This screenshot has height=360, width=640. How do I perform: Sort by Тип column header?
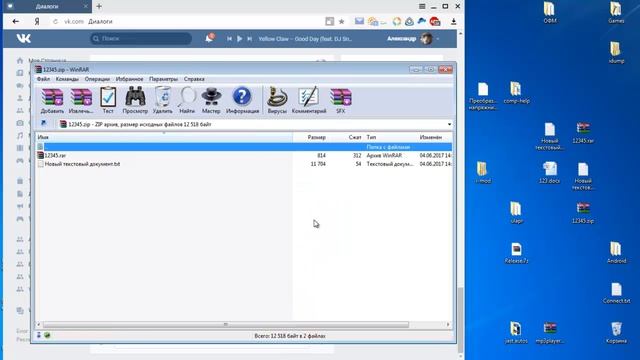click(390, 137)
